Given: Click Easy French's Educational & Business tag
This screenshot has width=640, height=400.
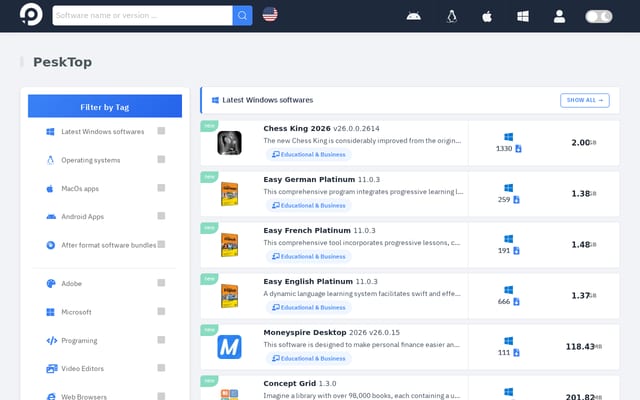Looking at the screenshot, I should click(x=309, y=256).
